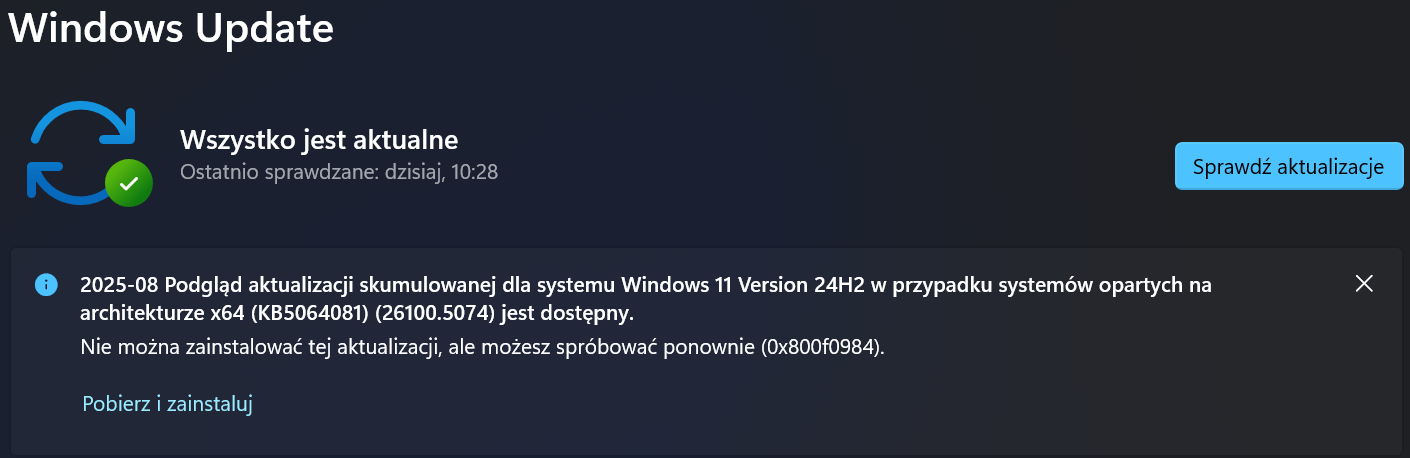Click the architekturze x64 text
The height and width of the screenshot is (458, 1410).
(170, 313)
